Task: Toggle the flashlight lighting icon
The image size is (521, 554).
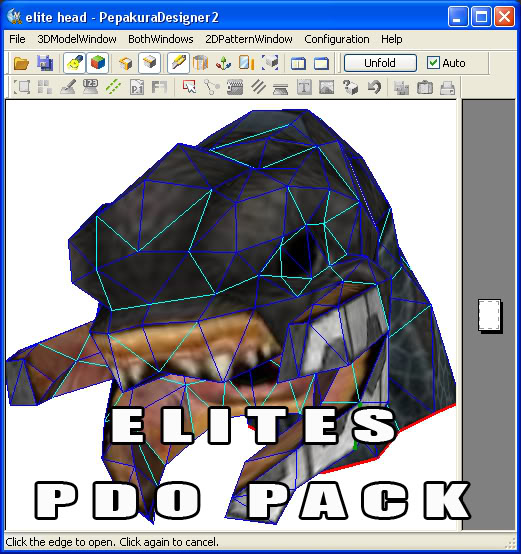Action: click(74, 63)
